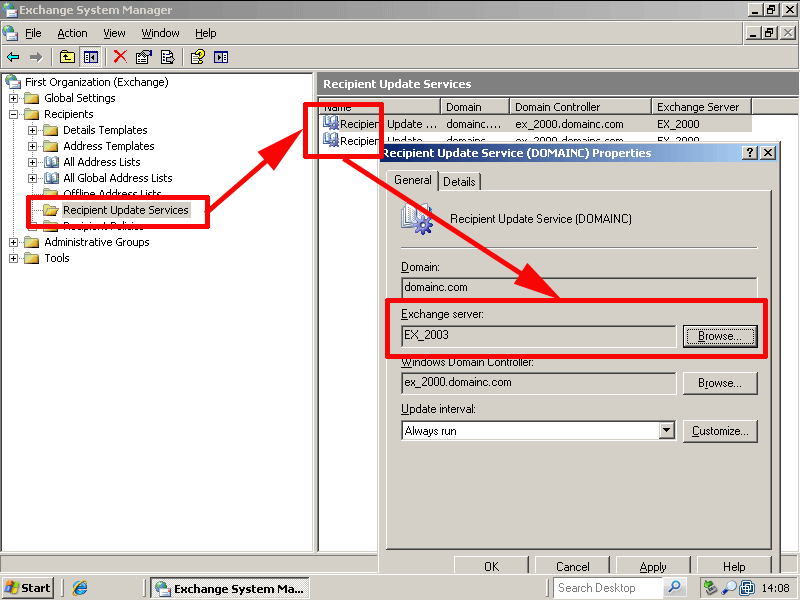This screenshot has height=600, width=800.
Task: Expand the Address Templates node
Action: coord(33,146)
